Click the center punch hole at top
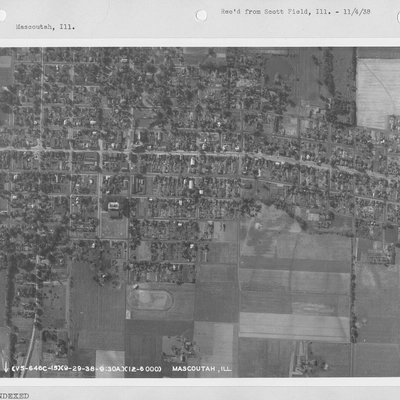The height and width of the screenshot is (400, 400). pyautogui.click(x=201, y=15)
